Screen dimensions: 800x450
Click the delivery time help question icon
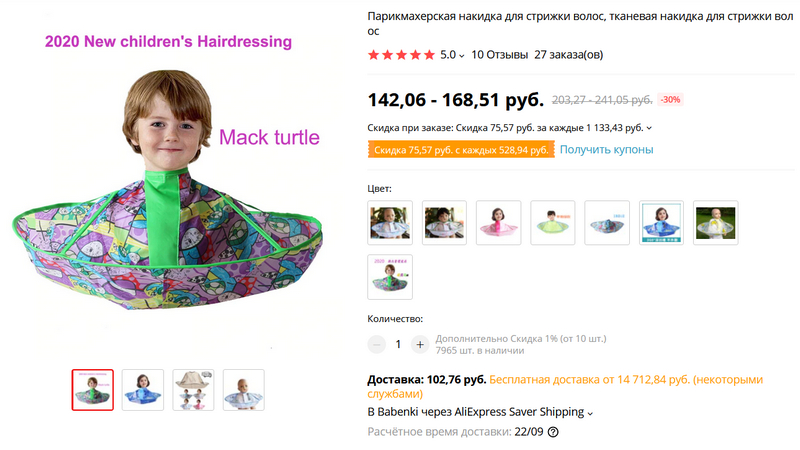coord(553,432)
